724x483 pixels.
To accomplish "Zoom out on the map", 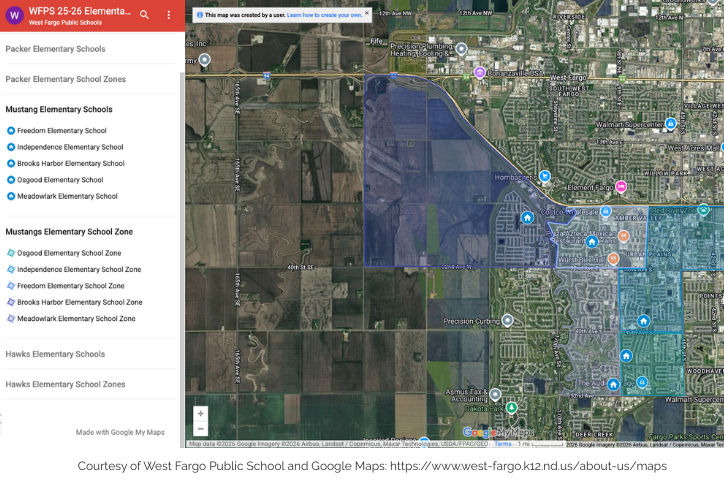I will tap(201, 429).
